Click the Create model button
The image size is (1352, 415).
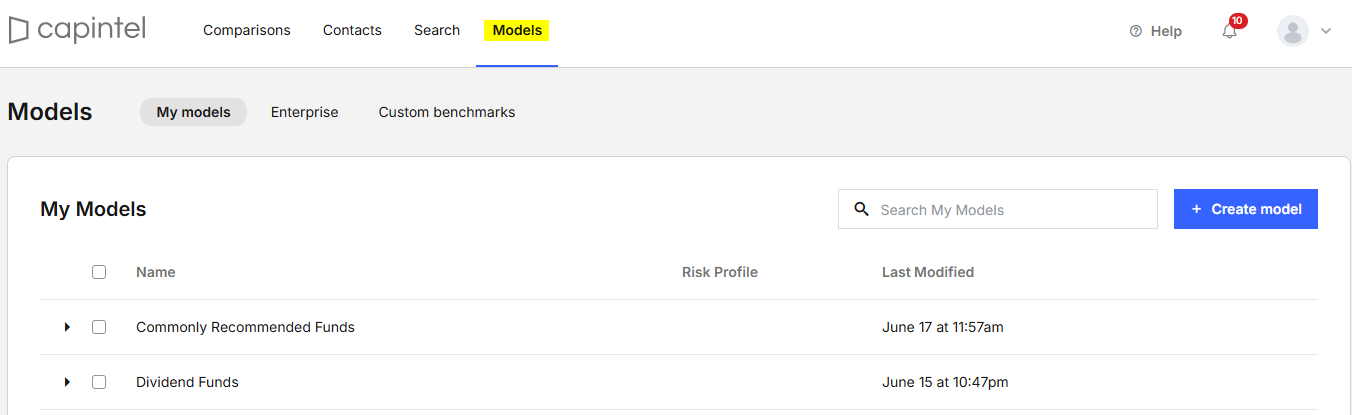pyautogui.click(x=1246, y=209)
